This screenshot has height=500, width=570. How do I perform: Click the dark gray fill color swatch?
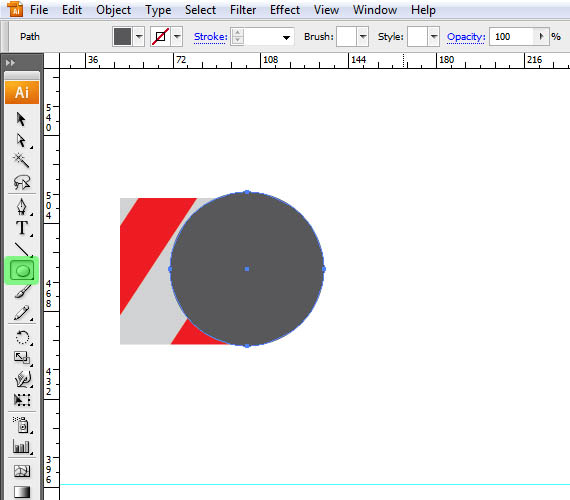pyautogui.click(x=123, y=36)
